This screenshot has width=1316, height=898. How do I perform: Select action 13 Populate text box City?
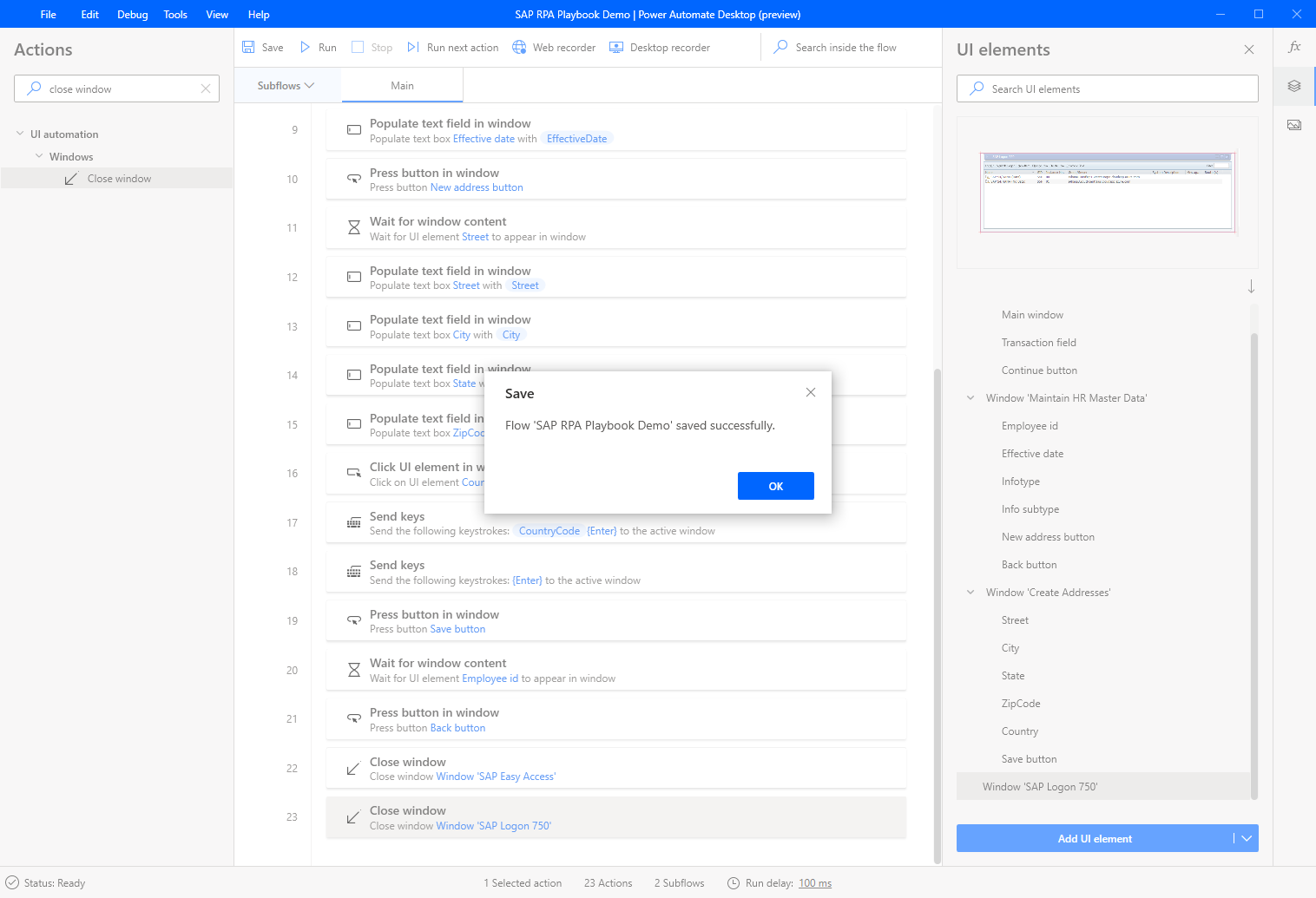click(x=616, y=326)
